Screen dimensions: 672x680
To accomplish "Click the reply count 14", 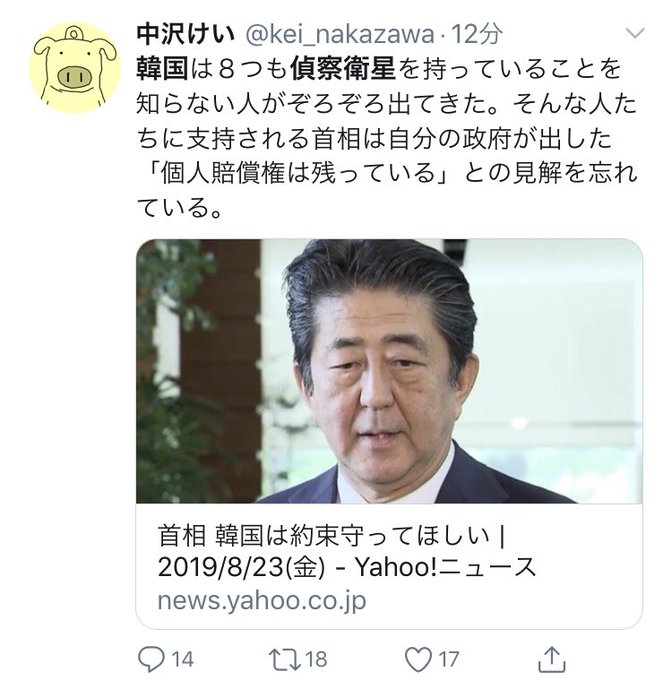I will tap(183, 660).
